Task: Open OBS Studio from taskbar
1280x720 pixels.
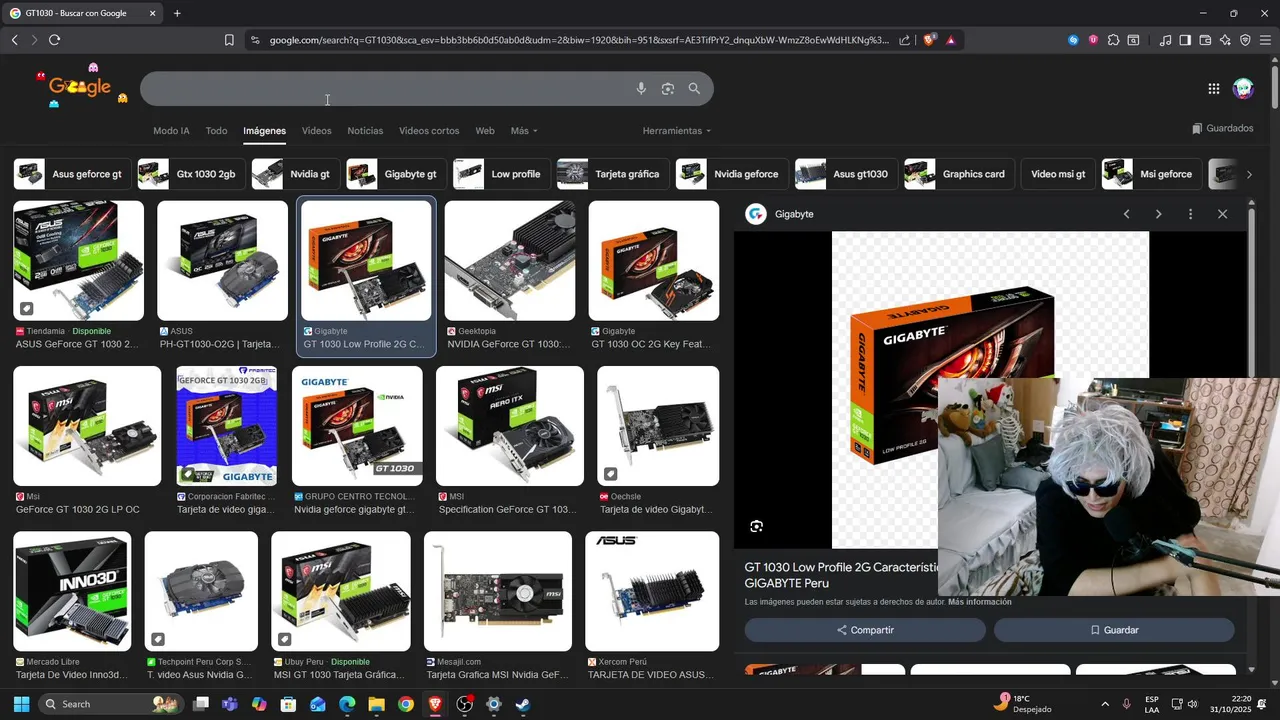Action: [x=464, y=704]
